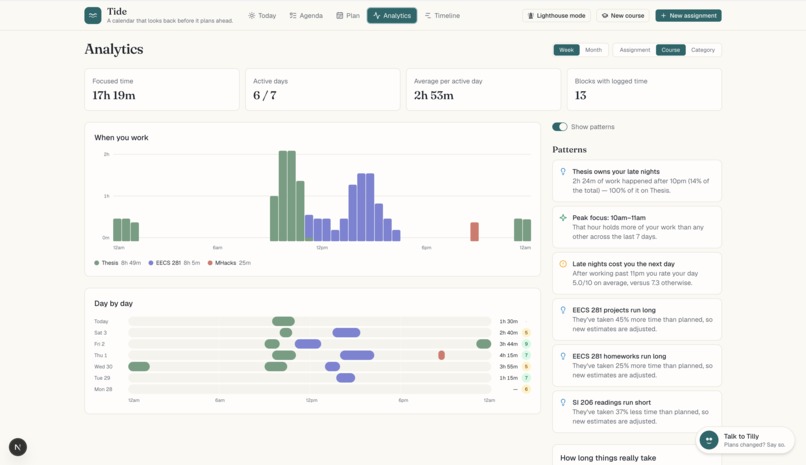806x465 pixels.
Task: Click lightbulb icon on Thesis late nights card
Action: click(563, 172)
